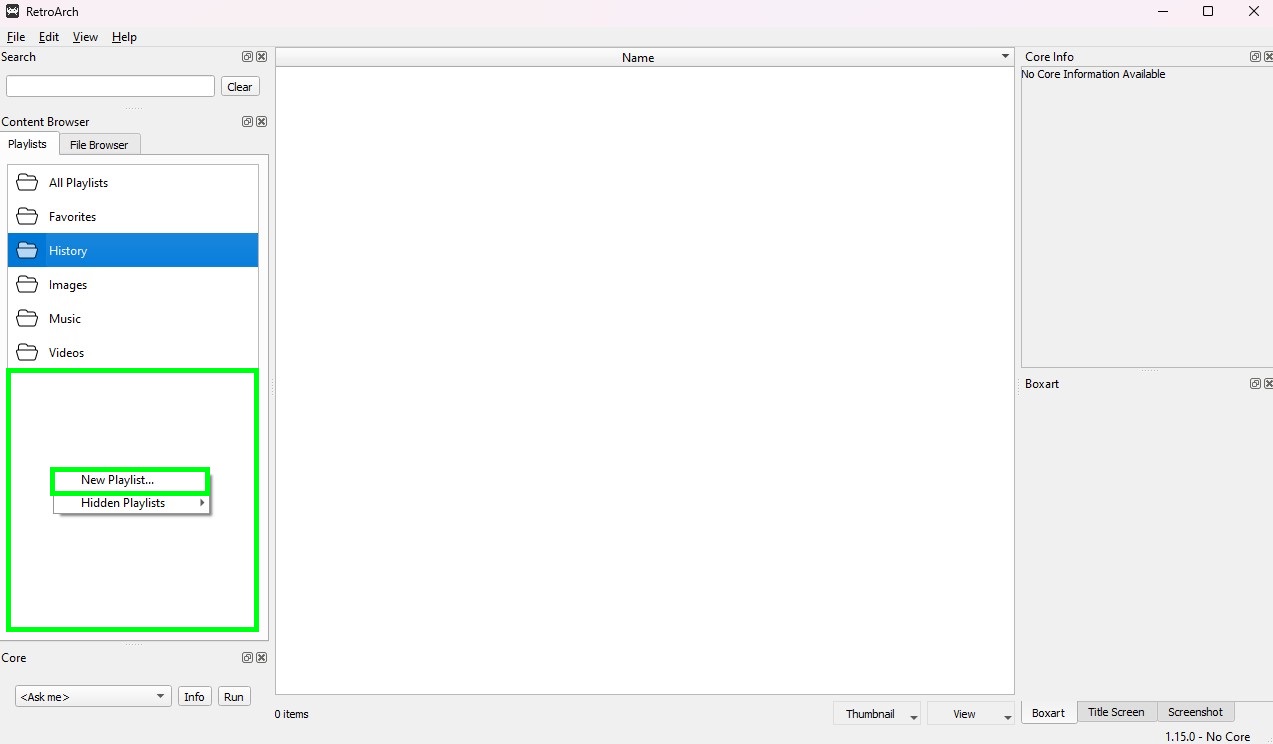Screen dimensions: 1273x744
Task: Select the Music playlist
Action: tap(133, 319)
